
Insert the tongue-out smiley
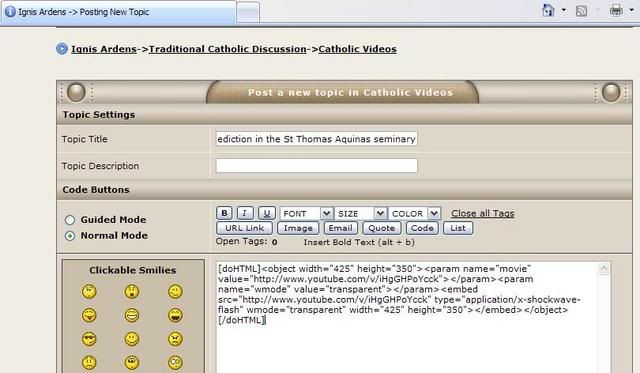89,315
